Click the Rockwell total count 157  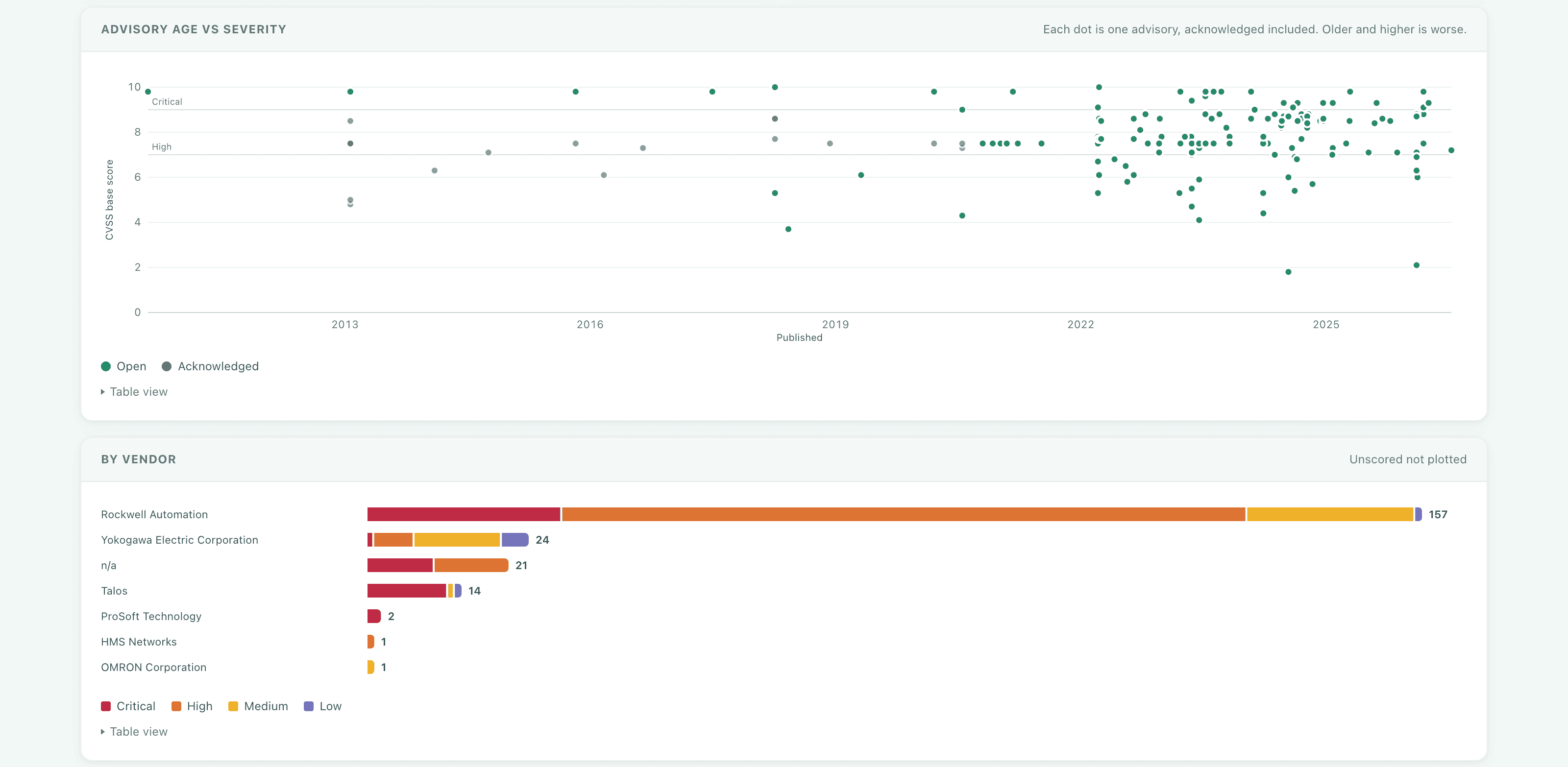tap(1438, 515)
